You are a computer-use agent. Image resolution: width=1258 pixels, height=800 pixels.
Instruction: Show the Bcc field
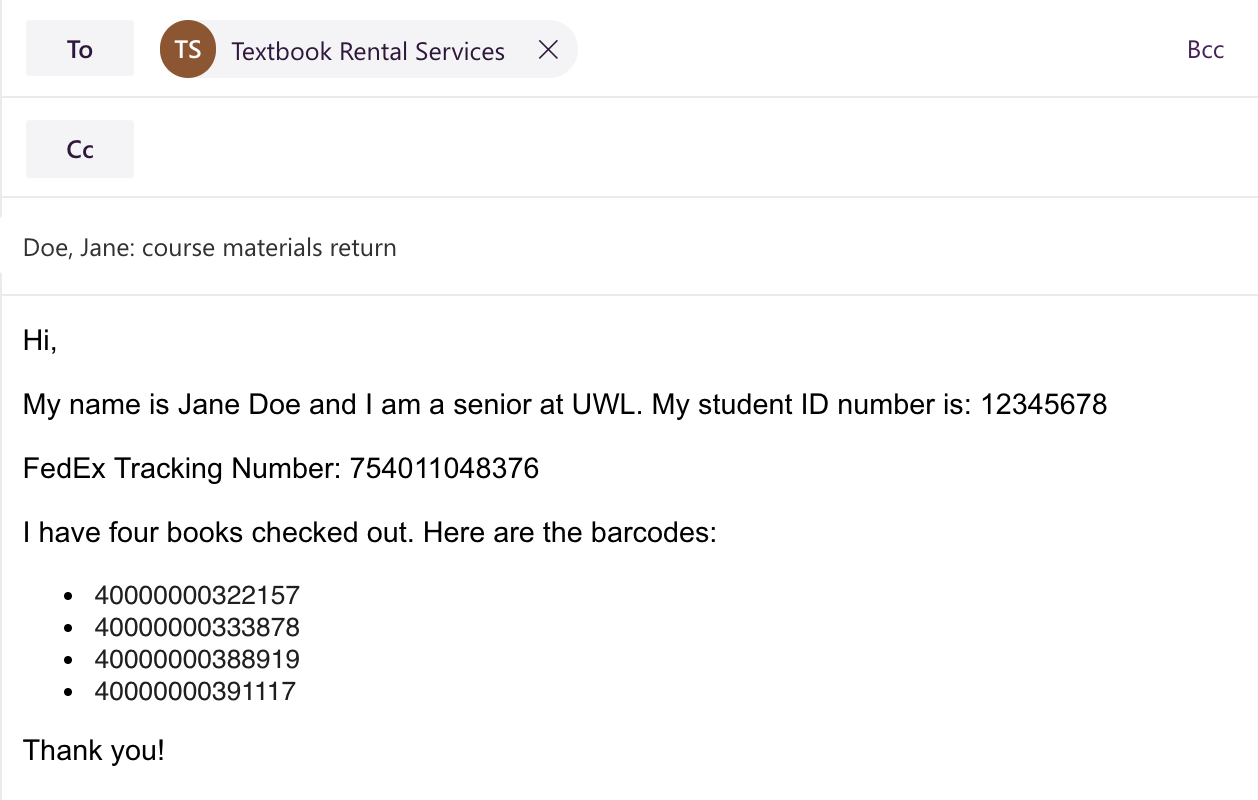tap(1205, 50)
